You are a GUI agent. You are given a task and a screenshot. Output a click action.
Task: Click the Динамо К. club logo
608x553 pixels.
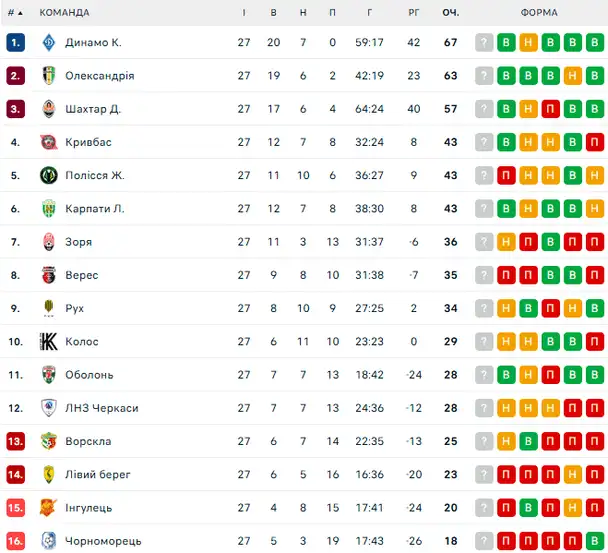click(x=49, y=42)
